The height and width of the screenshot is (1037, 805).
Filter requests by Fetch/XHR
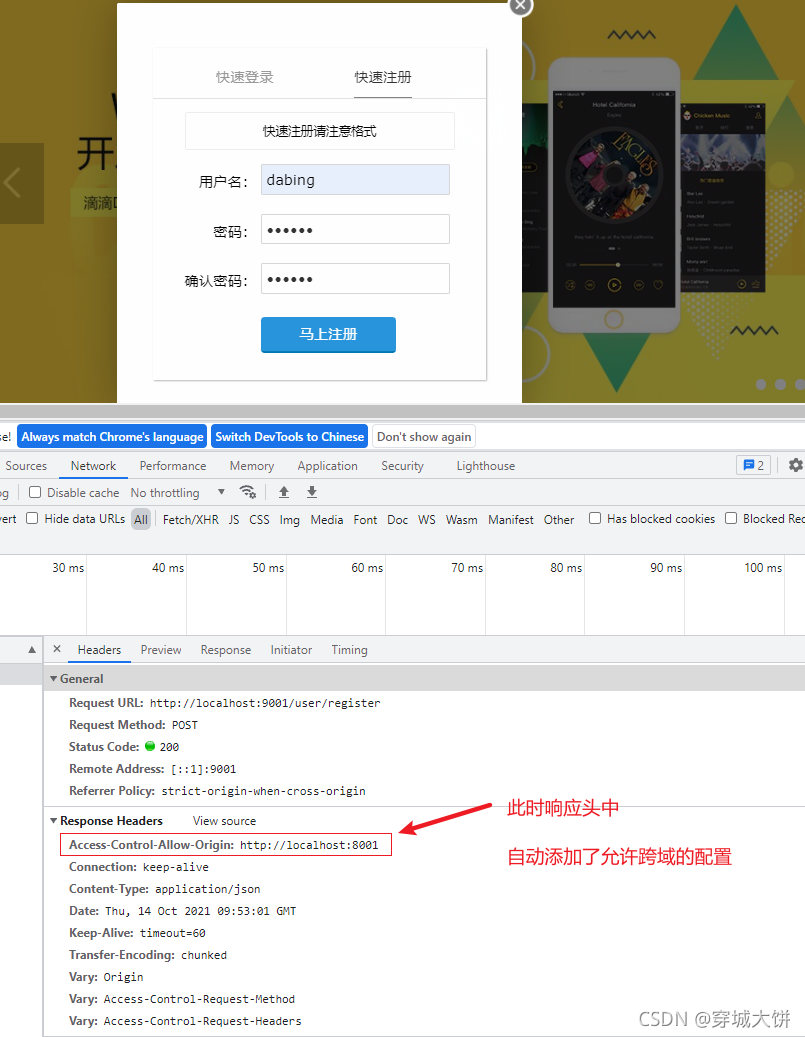tap(190, 519)
